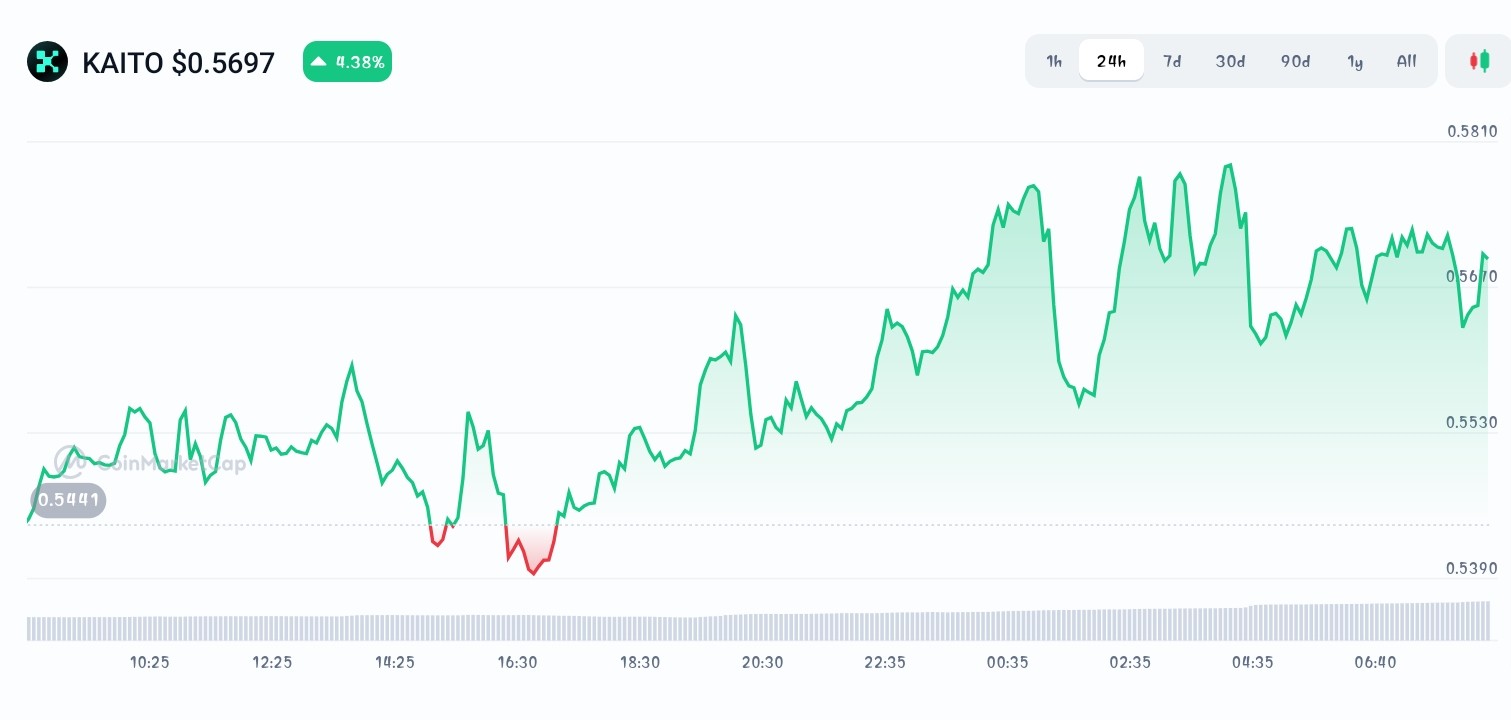Click the KAITO $0.5697 price heading
1511x720 pixels.
[178, 62]
